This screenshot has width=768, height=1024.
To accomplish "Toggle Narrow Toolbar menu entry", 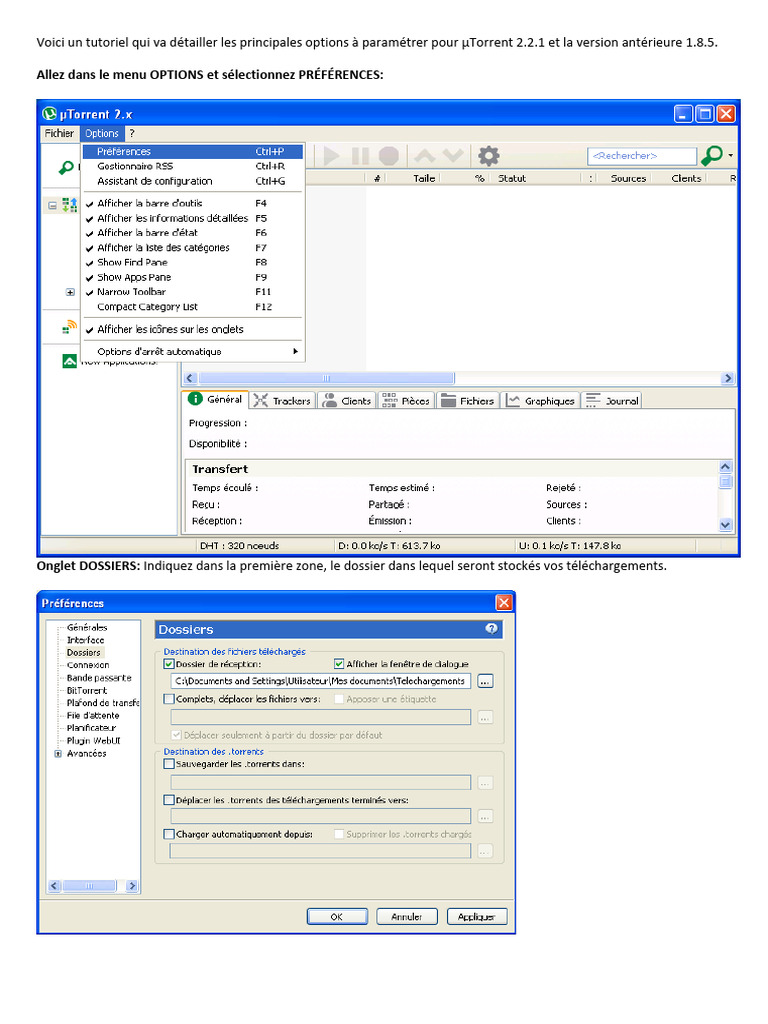I will tap(193, 292).
